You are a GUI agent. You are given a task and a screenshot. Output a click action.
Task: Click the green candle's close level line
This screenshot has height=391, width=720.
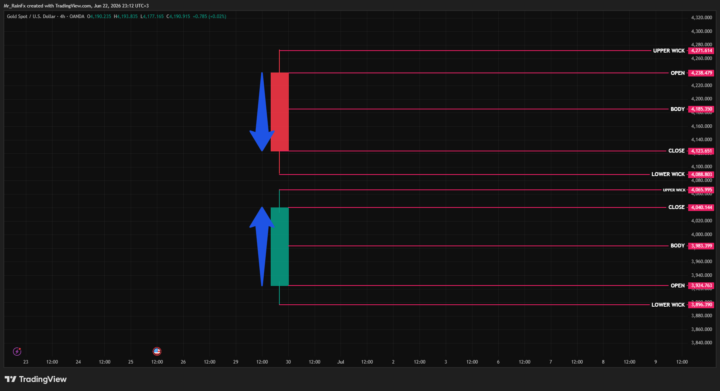[478, 207]
